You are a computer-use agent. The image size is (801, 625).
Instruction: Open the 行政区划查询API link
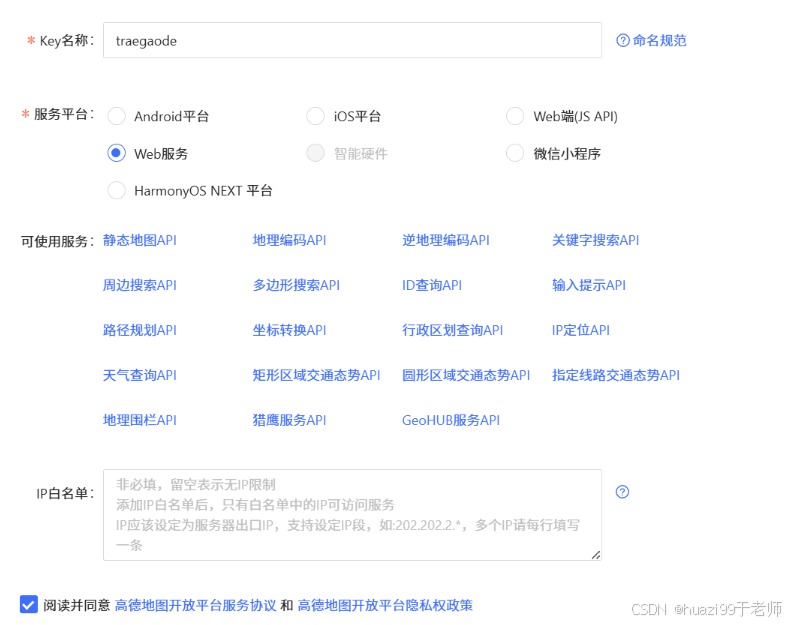(452, 330)
